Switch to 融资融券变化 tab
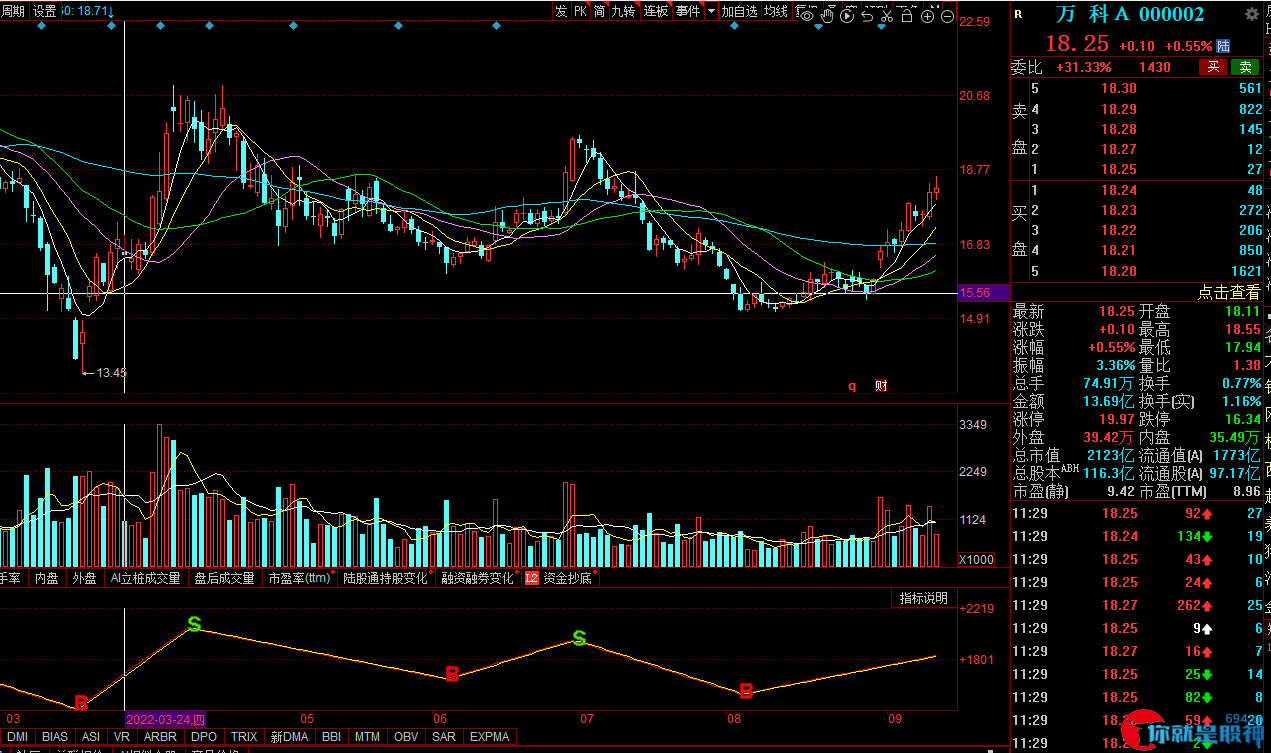Viewport: 1271px width, 753px height. coord(477,578)
